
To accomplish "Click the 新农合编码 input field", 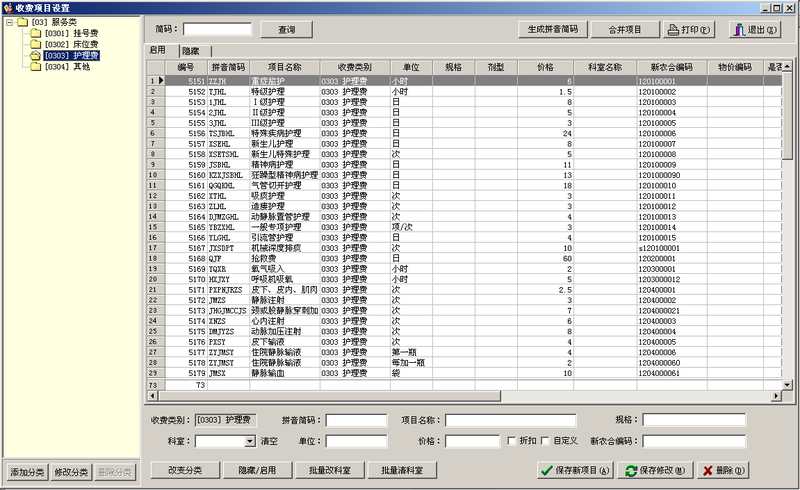I will coord(694,441).
